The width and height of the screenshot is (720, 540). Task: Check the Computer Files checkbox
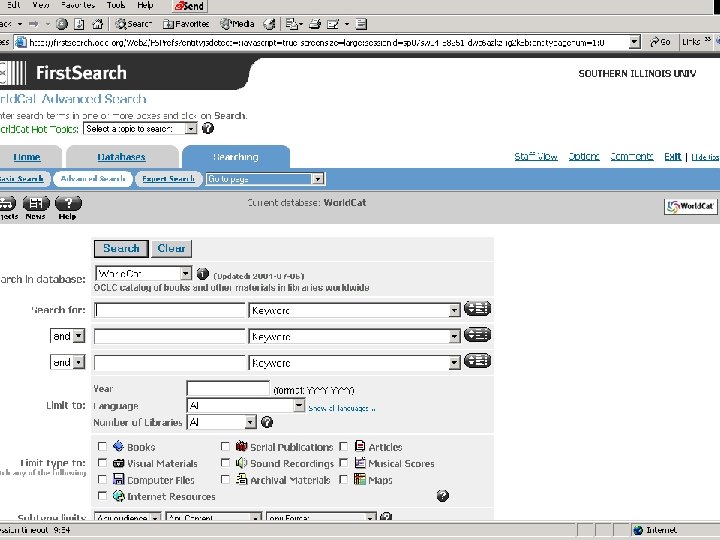[102, 479]
